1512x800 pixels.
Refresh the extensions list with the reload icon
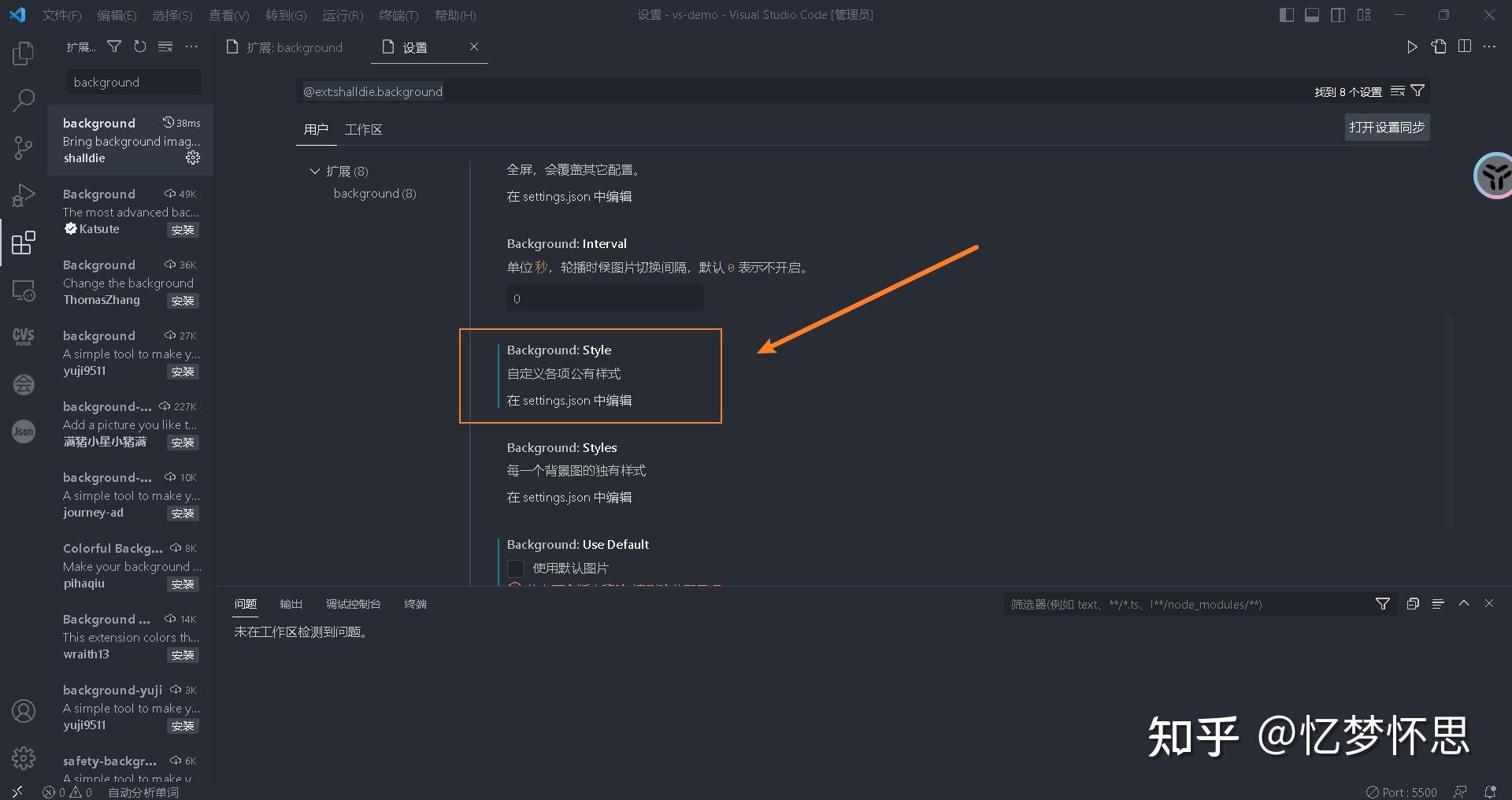coord(139,46)
